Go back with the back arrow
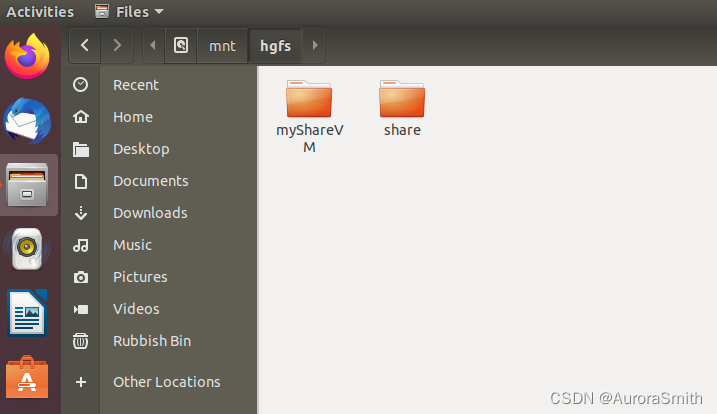This screenshot has width=717, height=414. (85, 45)
